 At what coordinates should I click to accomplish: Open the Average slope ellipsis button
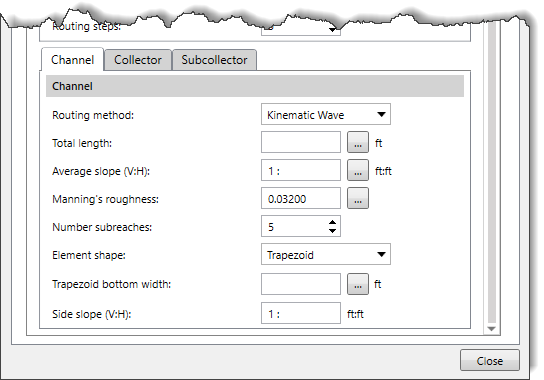358,170
